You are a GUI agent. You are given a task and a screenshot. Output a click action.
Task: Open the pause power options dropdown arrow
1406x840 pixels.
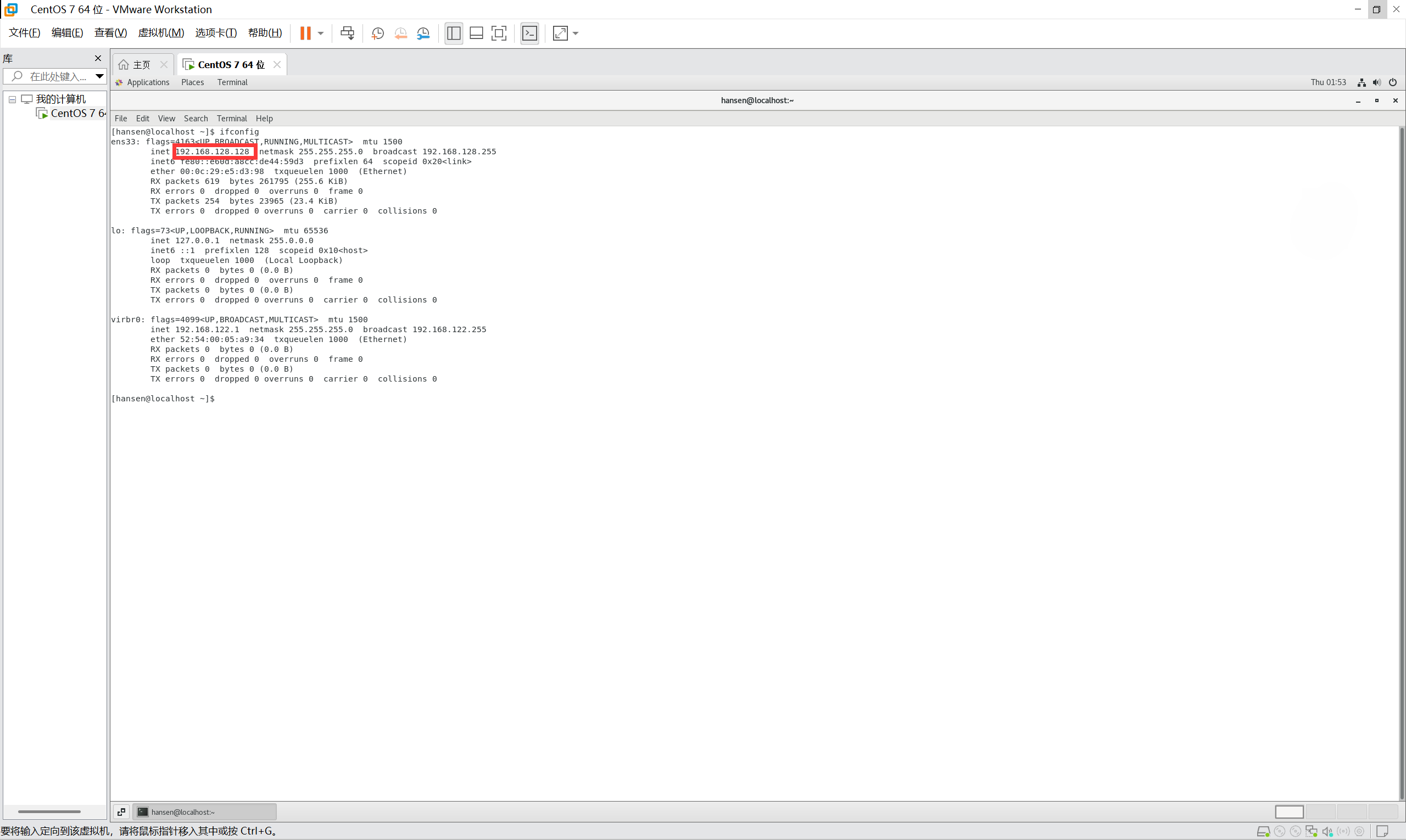321,33
